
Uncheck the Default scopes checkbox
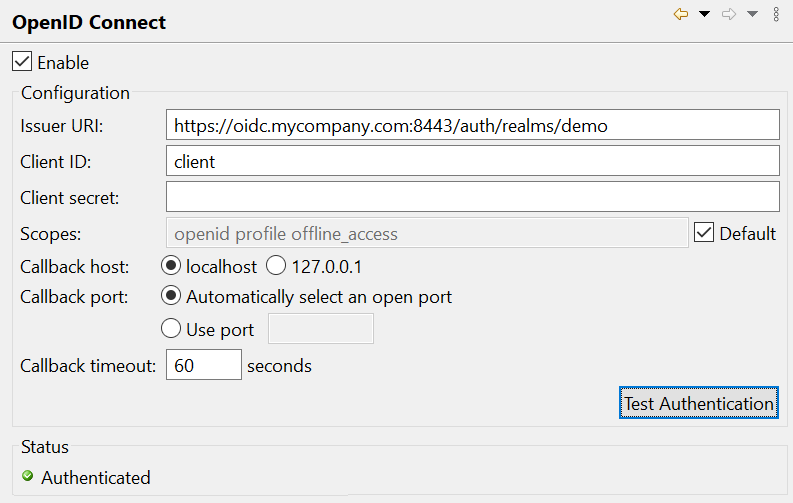coord(703,233)
